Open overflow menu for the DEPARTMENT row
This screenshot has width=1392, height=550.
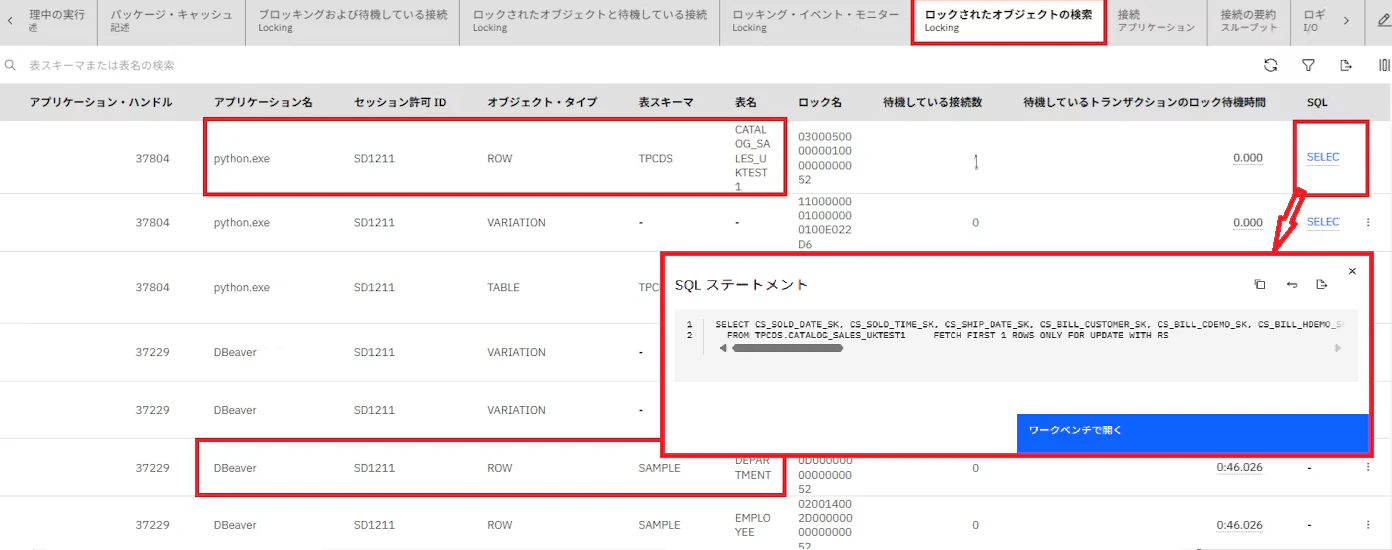(1368, 467)
